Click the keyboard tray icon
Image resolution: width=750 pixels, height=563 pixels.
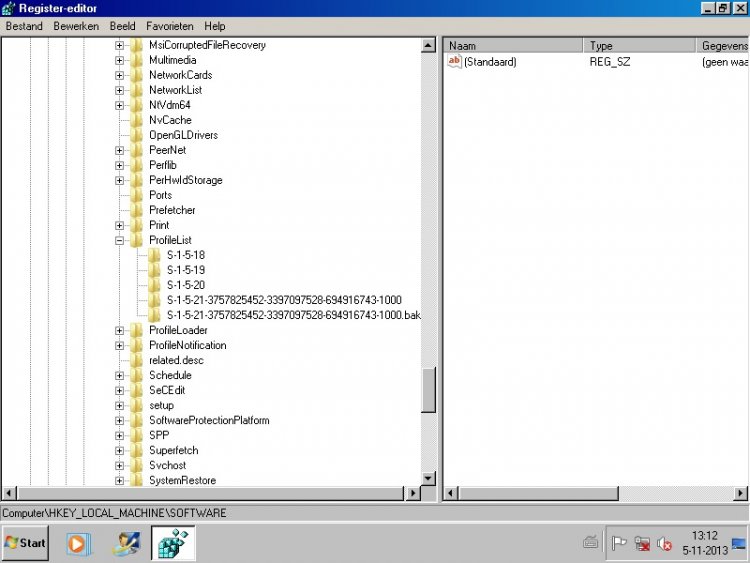591,542
